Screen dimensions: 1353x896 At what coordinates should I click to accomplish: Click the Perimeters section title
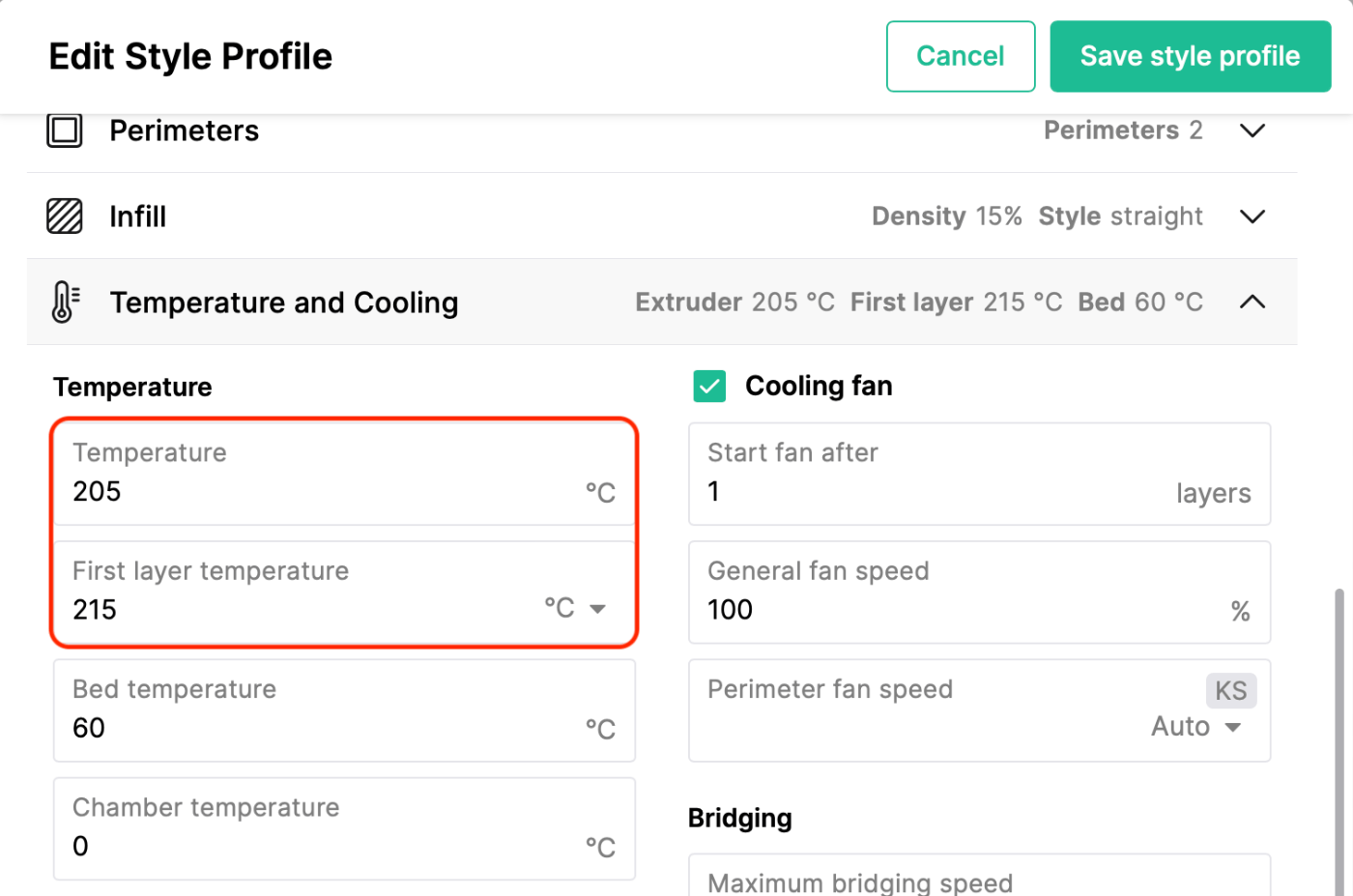tap(185, 130)
